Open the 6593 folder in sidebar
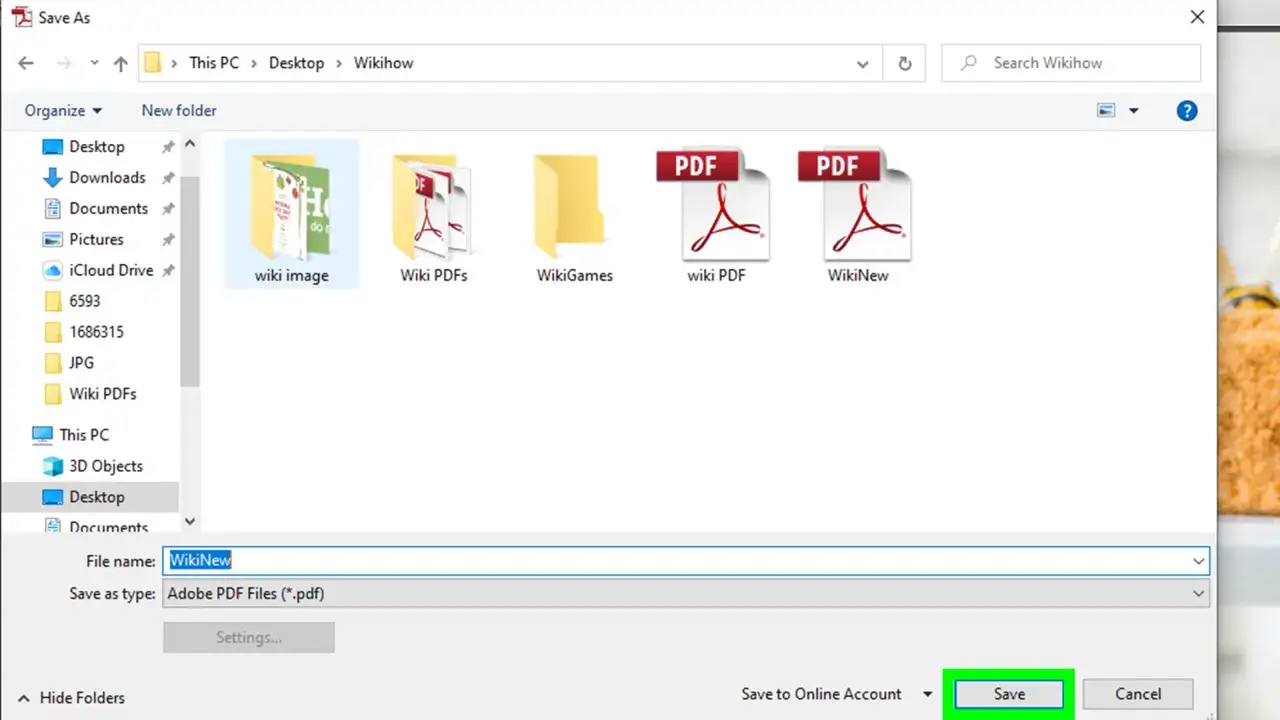This screenshot has width=1280, height=720. click(85, 301)
